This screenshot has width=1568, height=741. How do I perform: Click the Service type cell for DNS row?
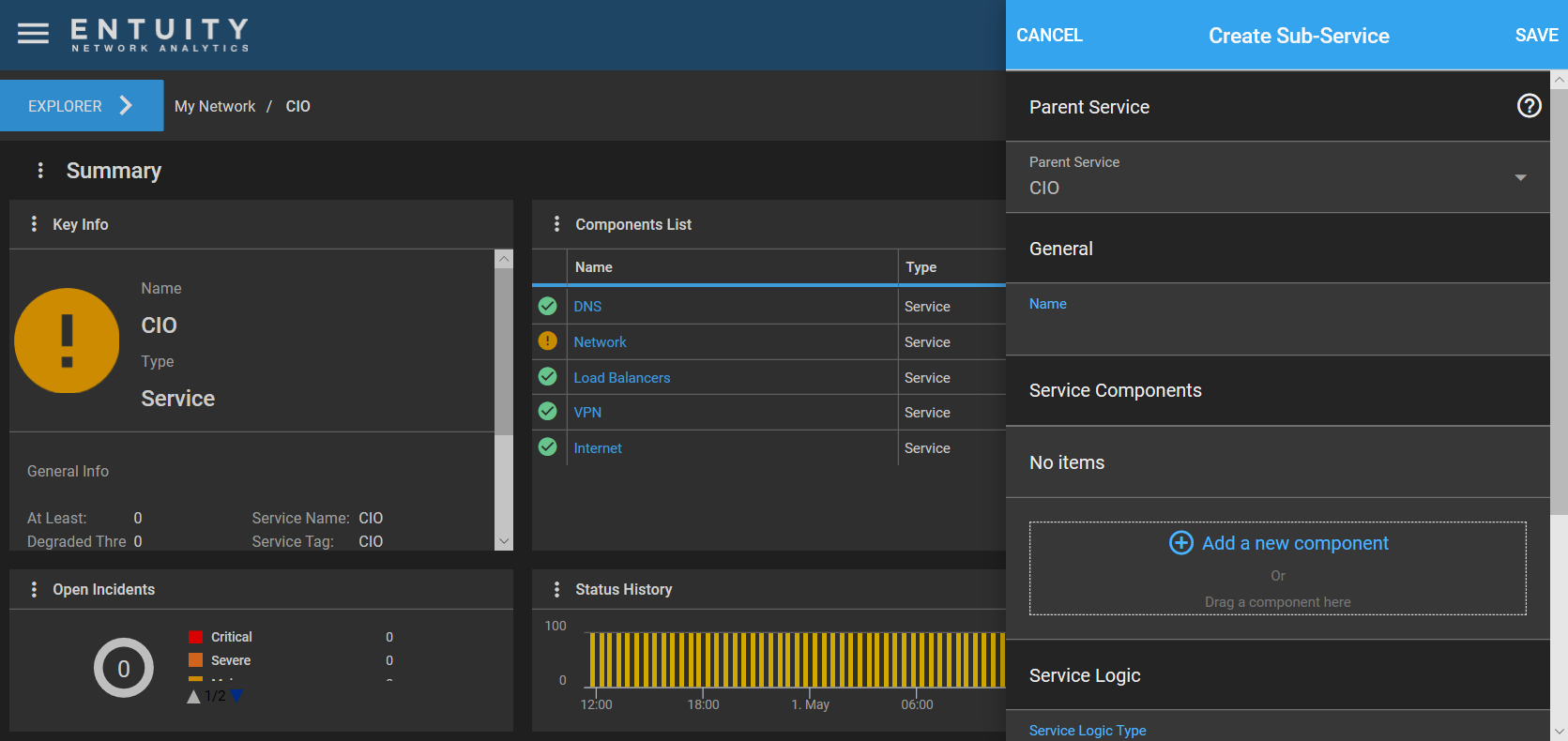951,306
